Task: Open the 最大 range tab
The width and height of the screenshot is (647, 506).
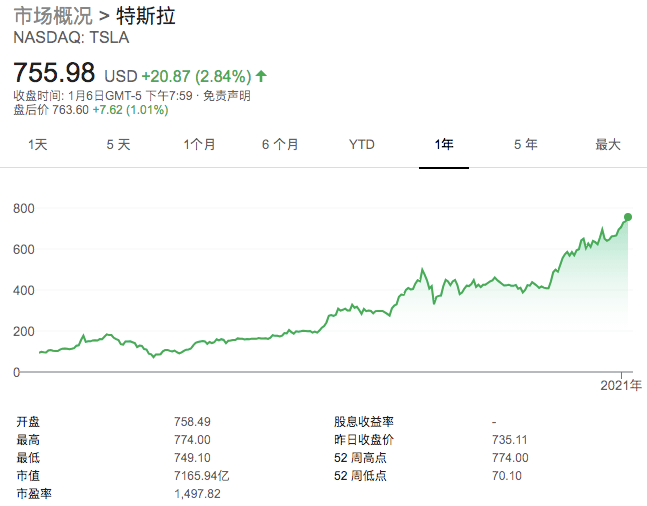Action: click(x=608, y=145)
